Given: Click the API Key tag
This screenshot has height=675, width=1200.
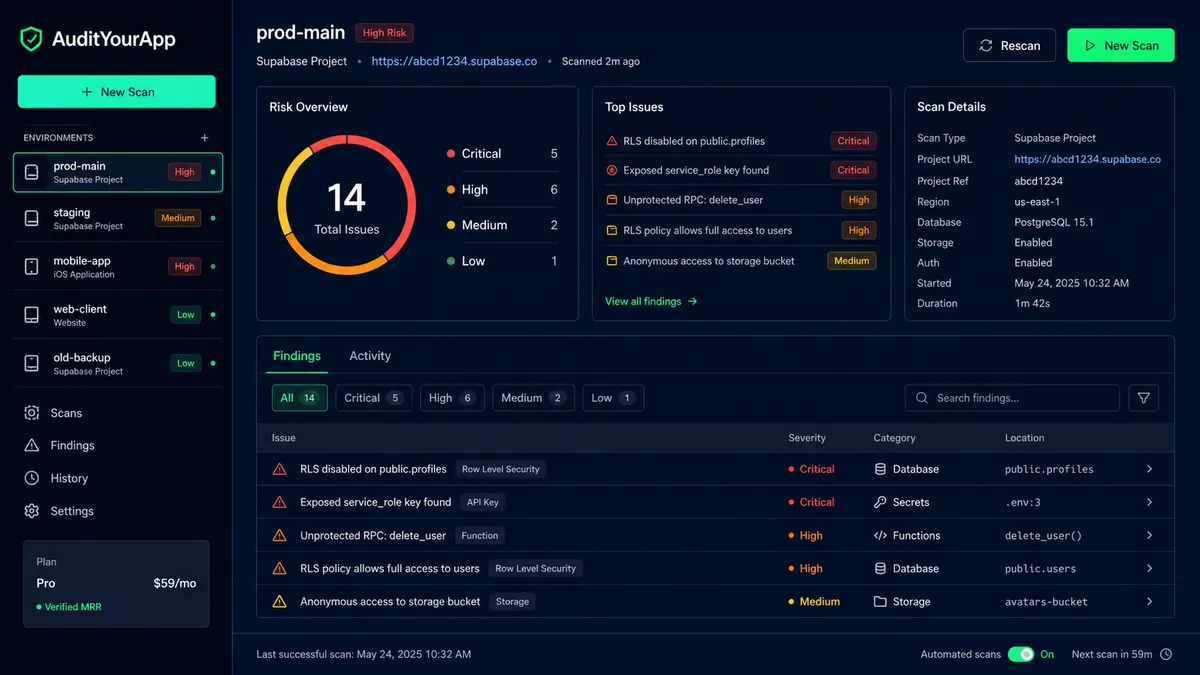Looking at the screenshot, I should [x=483, y=502].
